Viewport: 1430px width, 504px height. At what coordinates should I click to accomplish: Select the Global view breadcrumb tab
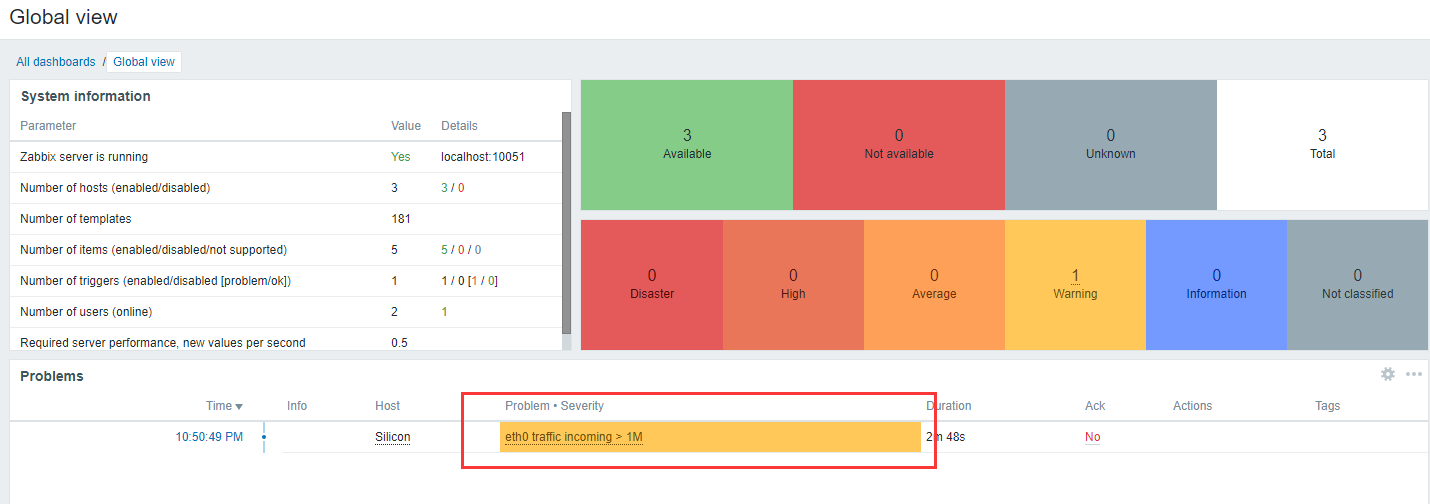tap(144, 62)
